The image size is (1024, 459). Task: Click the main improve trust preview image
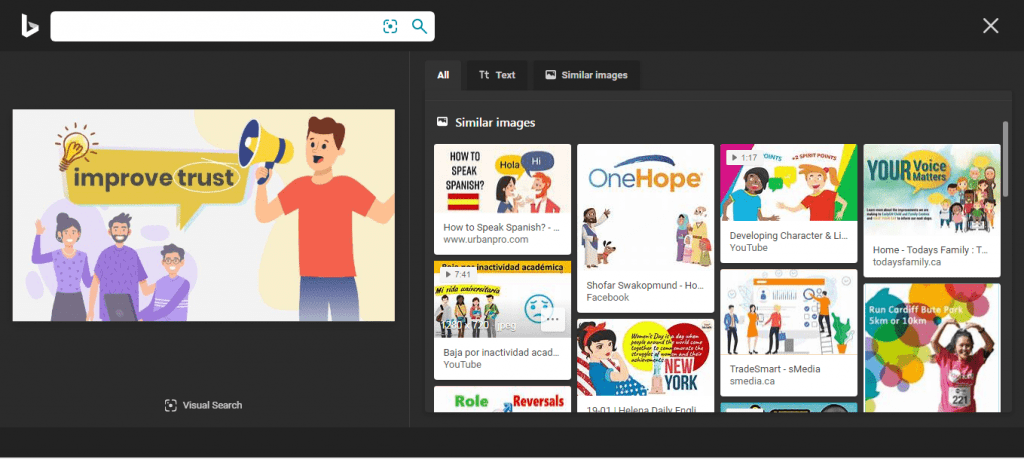(x=204, y=215)
